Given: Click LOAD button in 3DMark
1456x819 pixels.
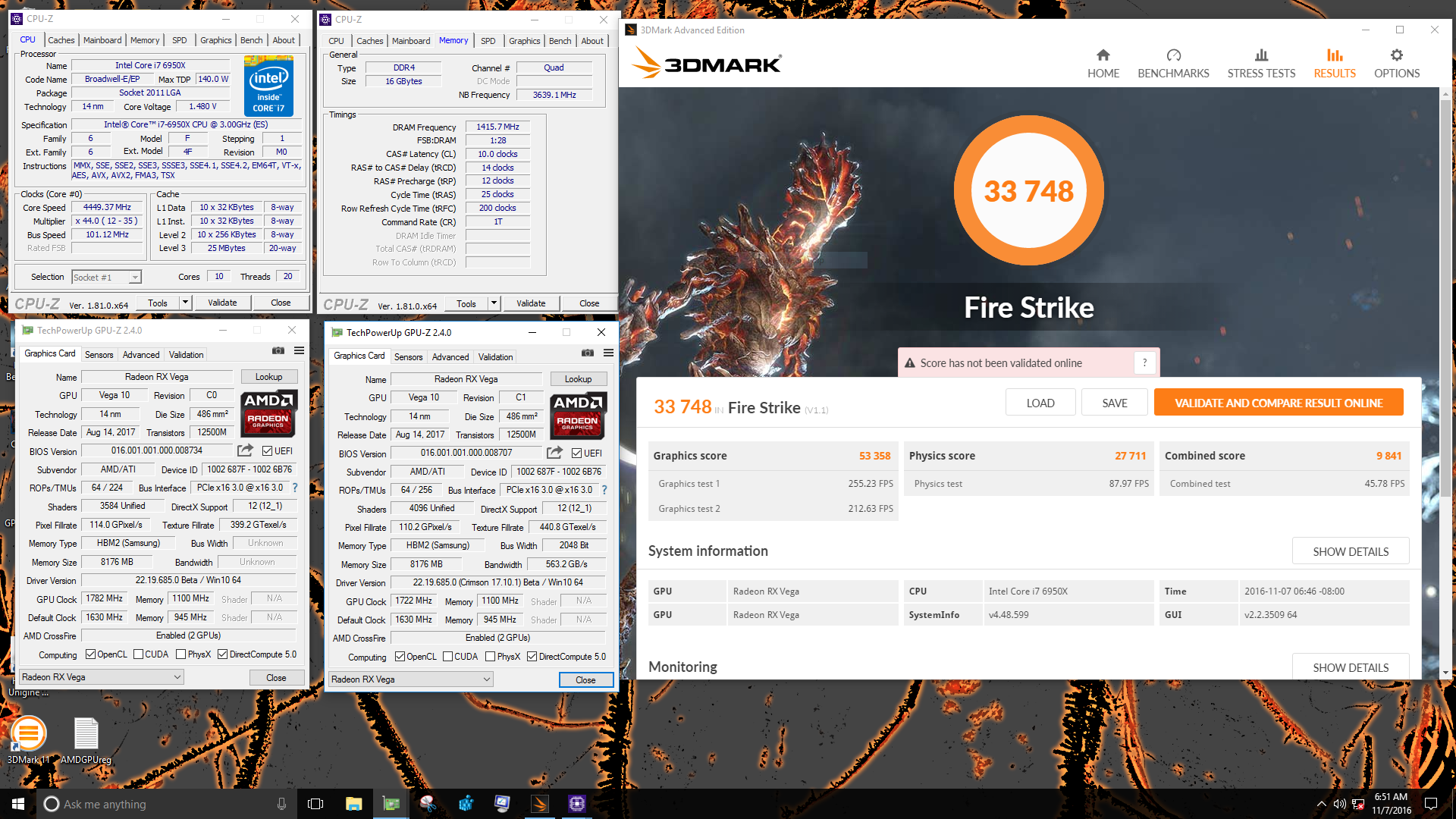Looking at the screenshot, I should click(x=1040, y=403).
